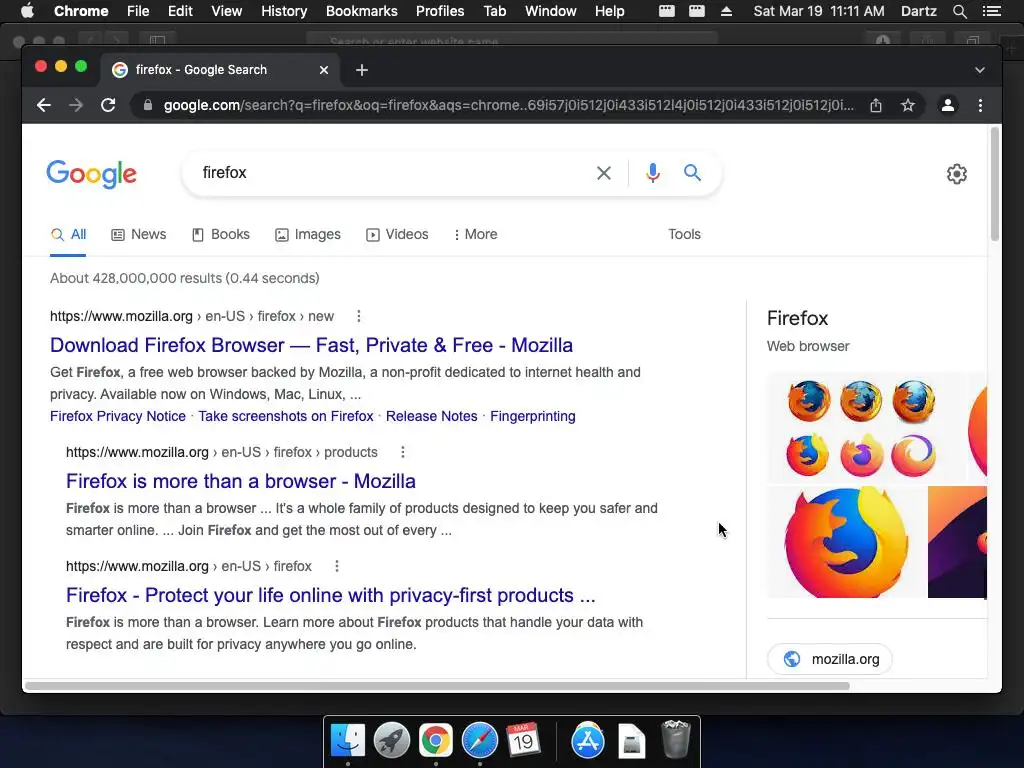This screenshot has width=1024, height=768.
Task: Click the horizontal page scrollbar
Action: pyautogui.click(x=437, y=686)
